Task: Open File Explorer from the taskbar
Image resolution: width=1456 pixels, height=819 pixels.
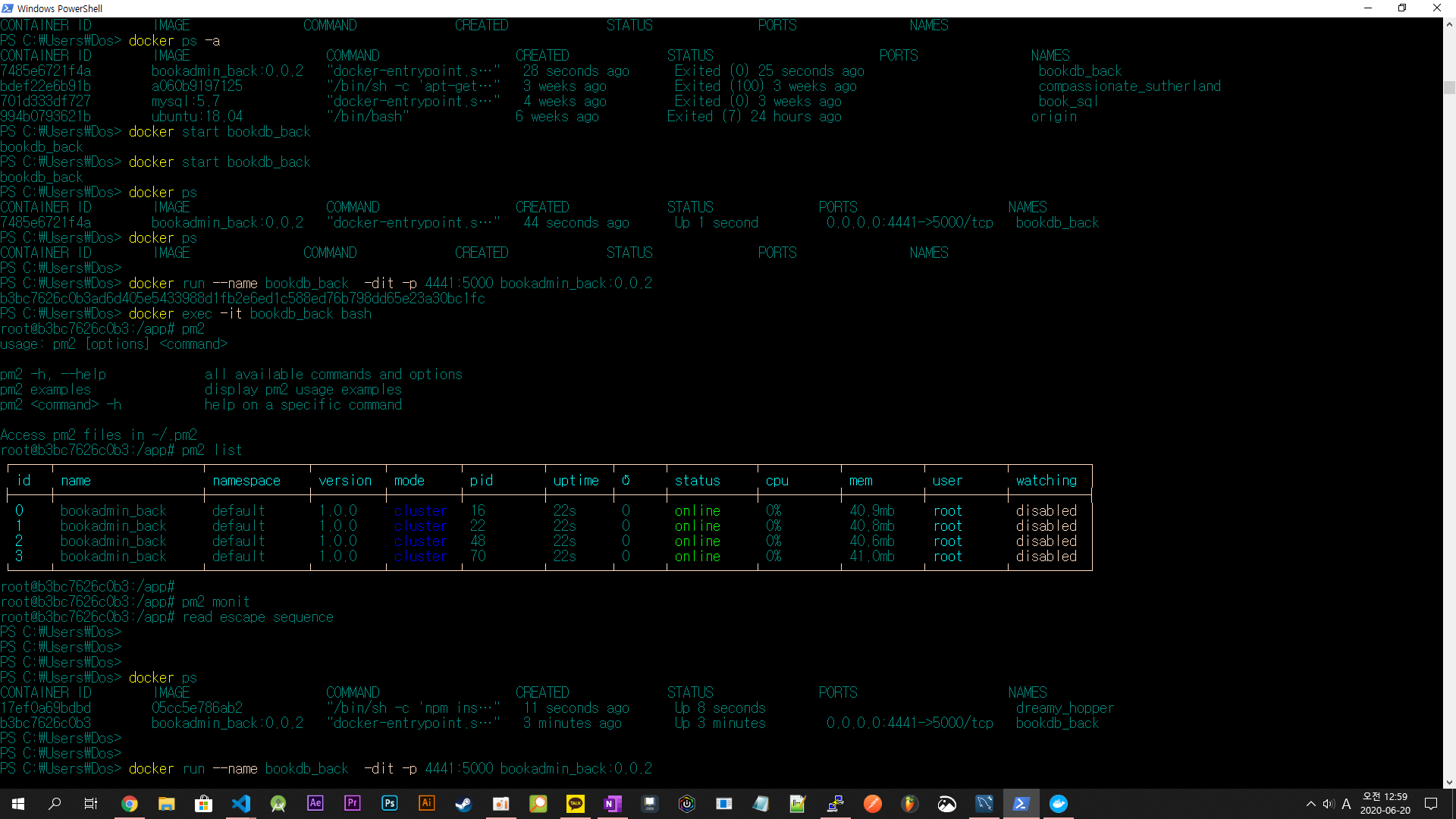Action: (x=167, y=804)
